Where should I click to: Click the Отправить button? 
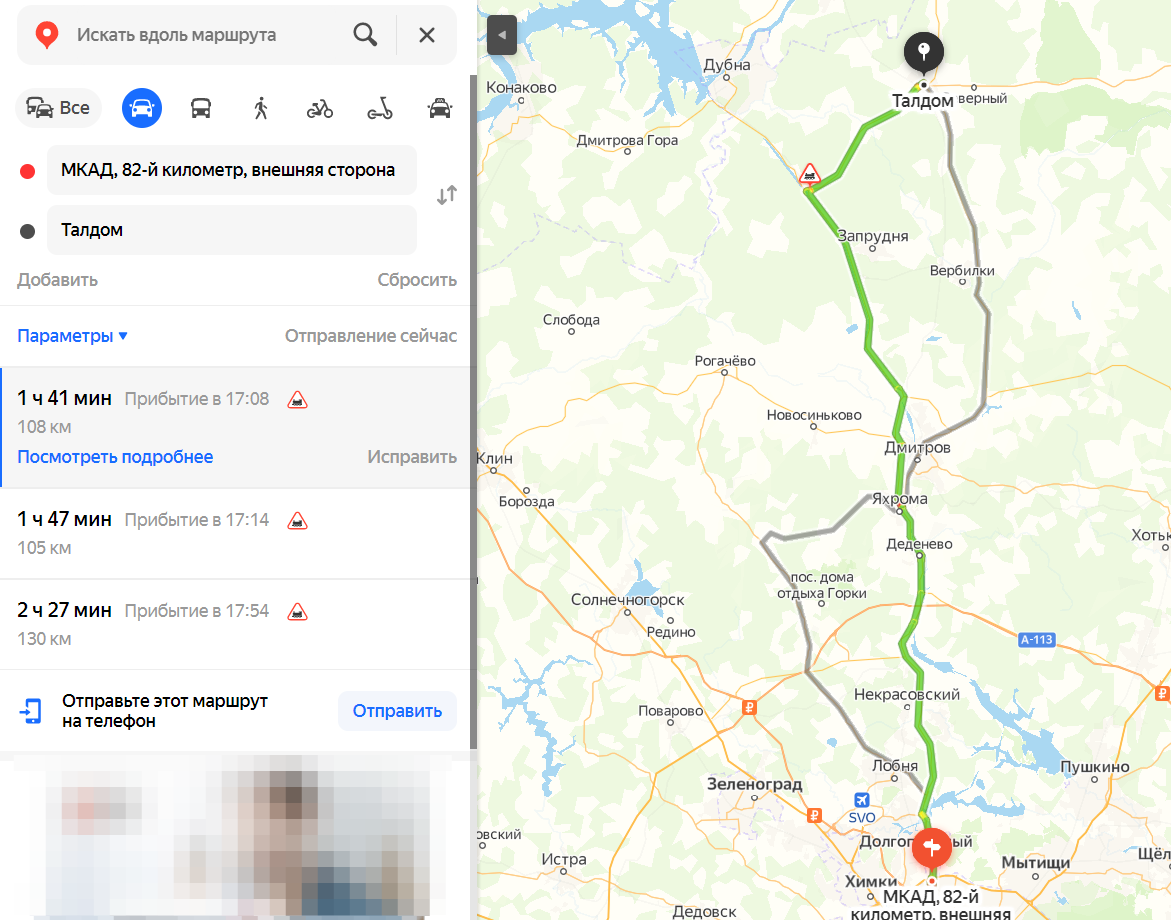click(397, 711)
